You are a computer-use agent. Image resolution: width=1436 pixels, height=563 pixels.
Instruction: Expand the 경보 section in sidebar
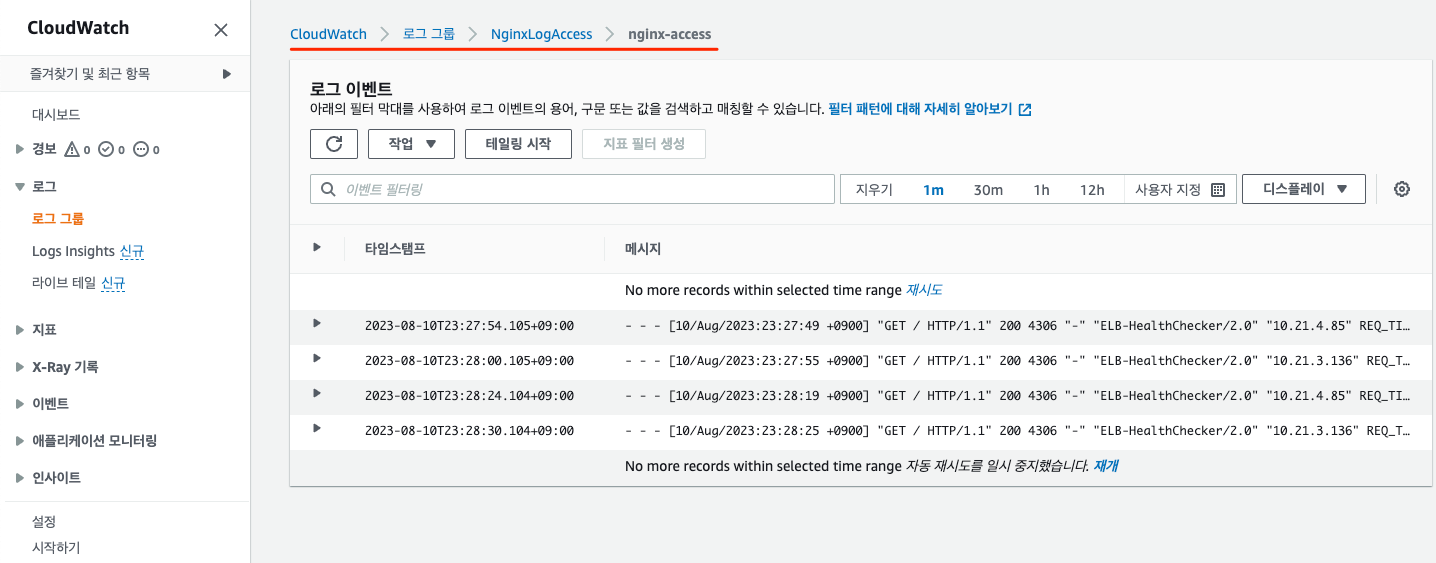pos(20,150)
